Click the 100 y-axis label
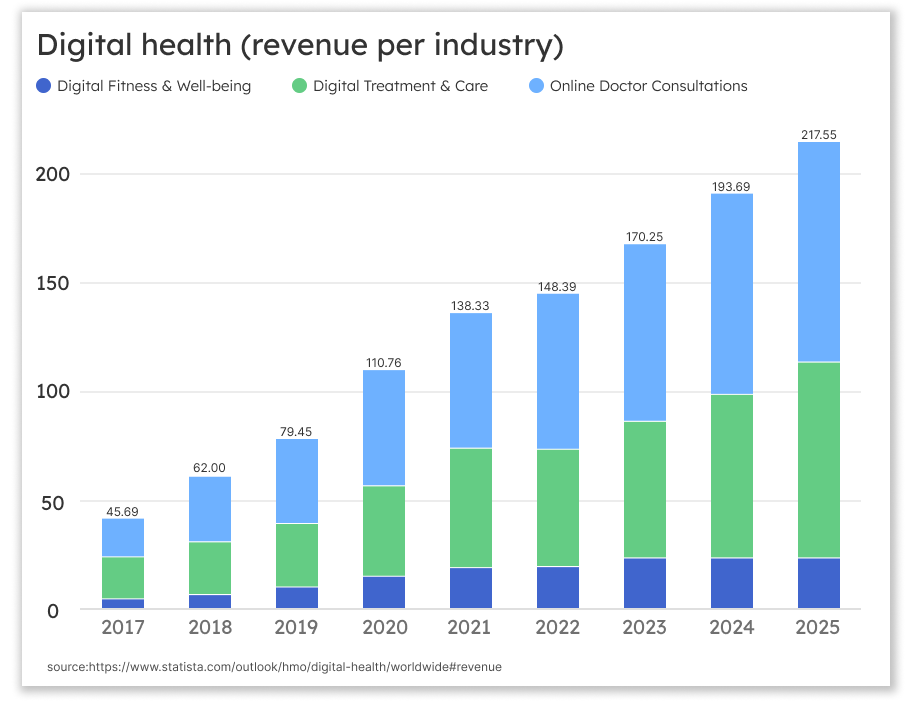 [52, 392]
